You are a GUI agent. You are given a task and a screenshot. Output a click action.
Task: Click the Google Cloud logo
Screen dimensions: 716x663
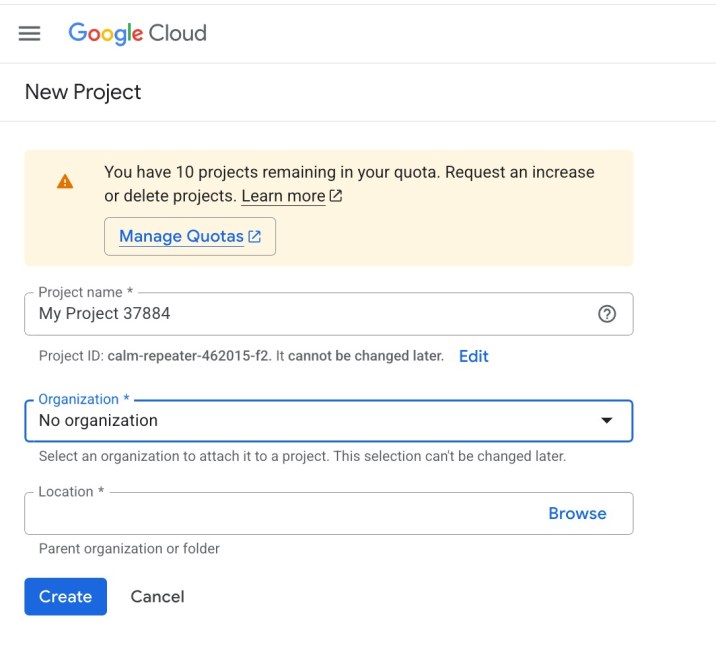tap(137, 33)
